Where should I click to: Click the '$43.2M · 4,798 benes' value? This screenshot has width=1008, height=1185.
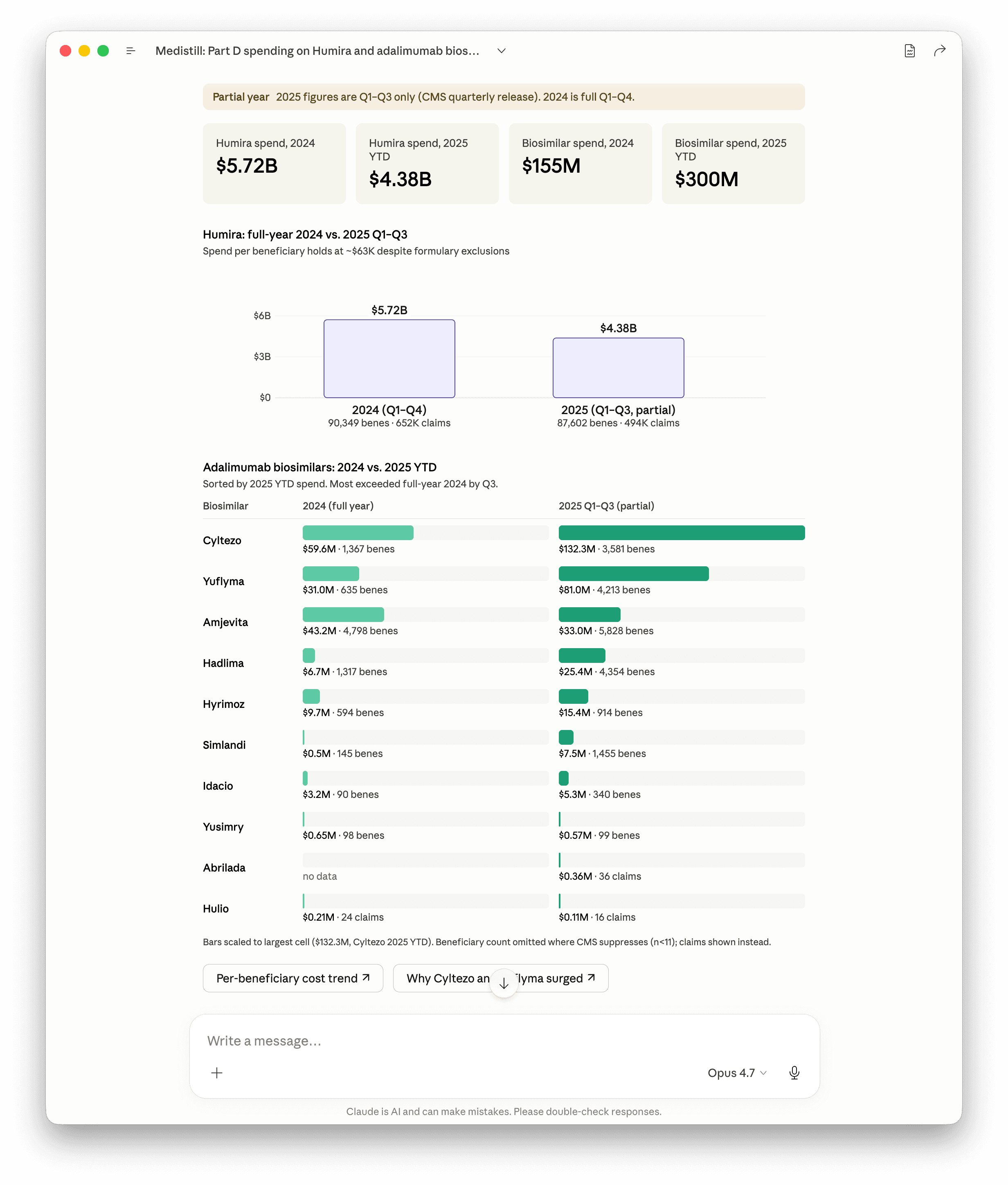pos(350,631)
